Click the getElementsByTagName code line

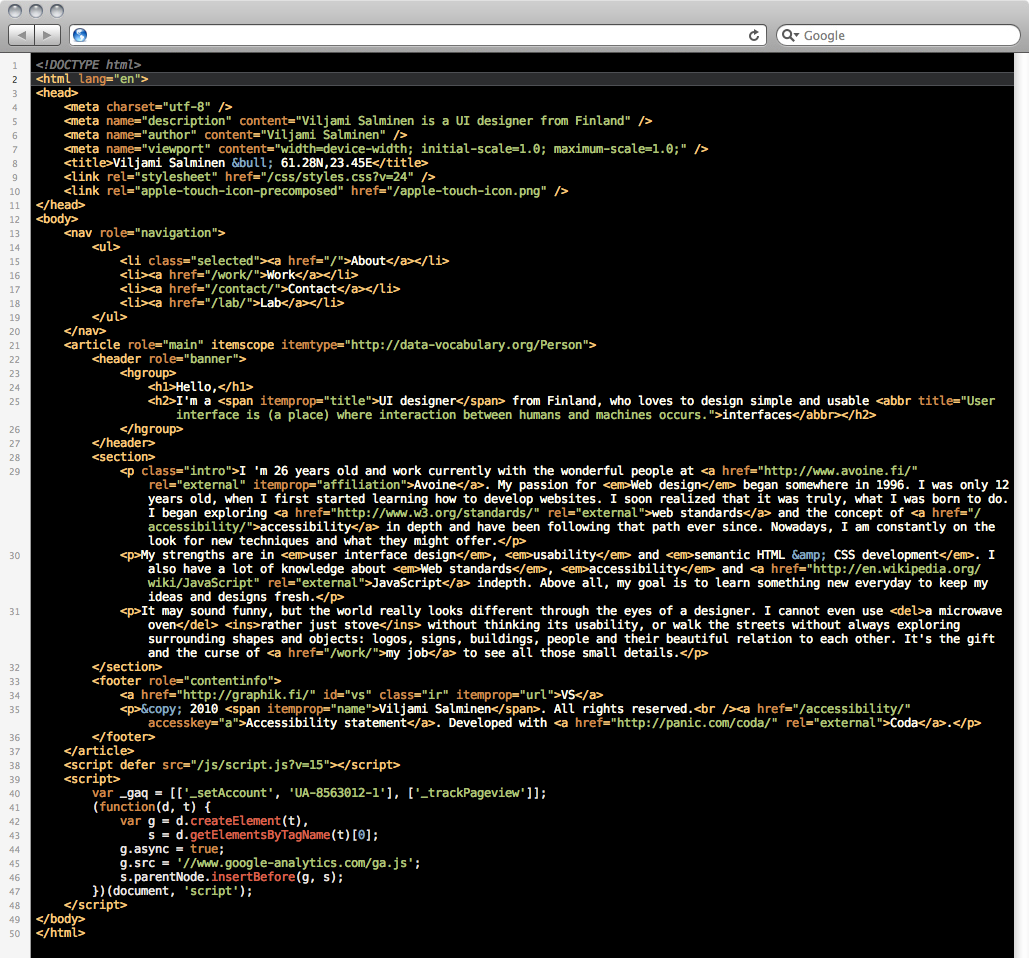pos(263,835)
